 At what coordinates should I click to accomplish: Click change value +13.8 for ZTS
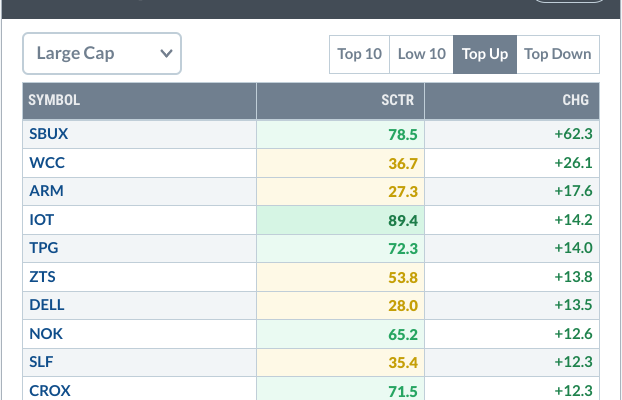pyautogui.click(x=573, y=277)
